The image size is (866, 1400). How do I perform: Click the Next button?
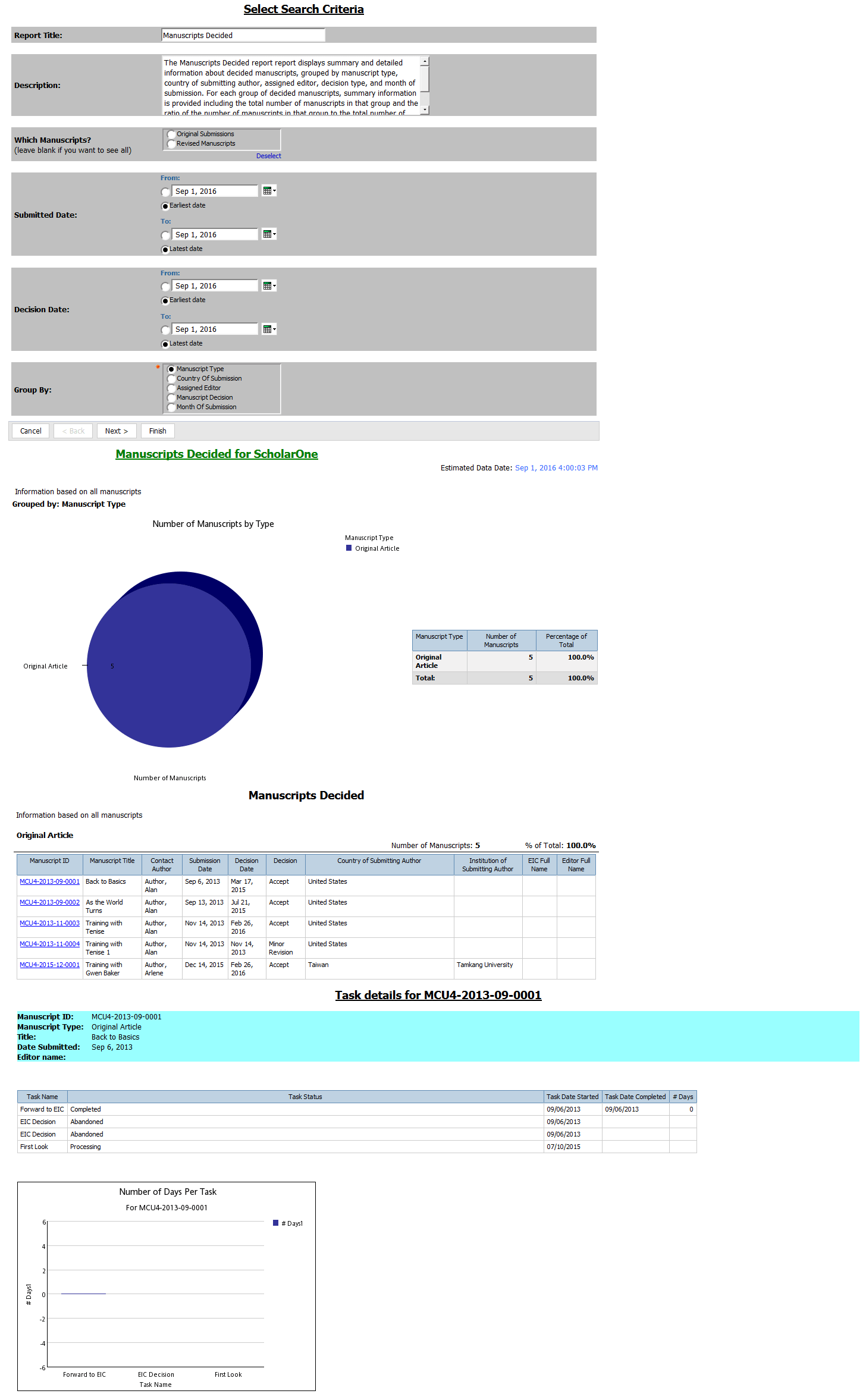pyautogui.click(x=117, y=431)
